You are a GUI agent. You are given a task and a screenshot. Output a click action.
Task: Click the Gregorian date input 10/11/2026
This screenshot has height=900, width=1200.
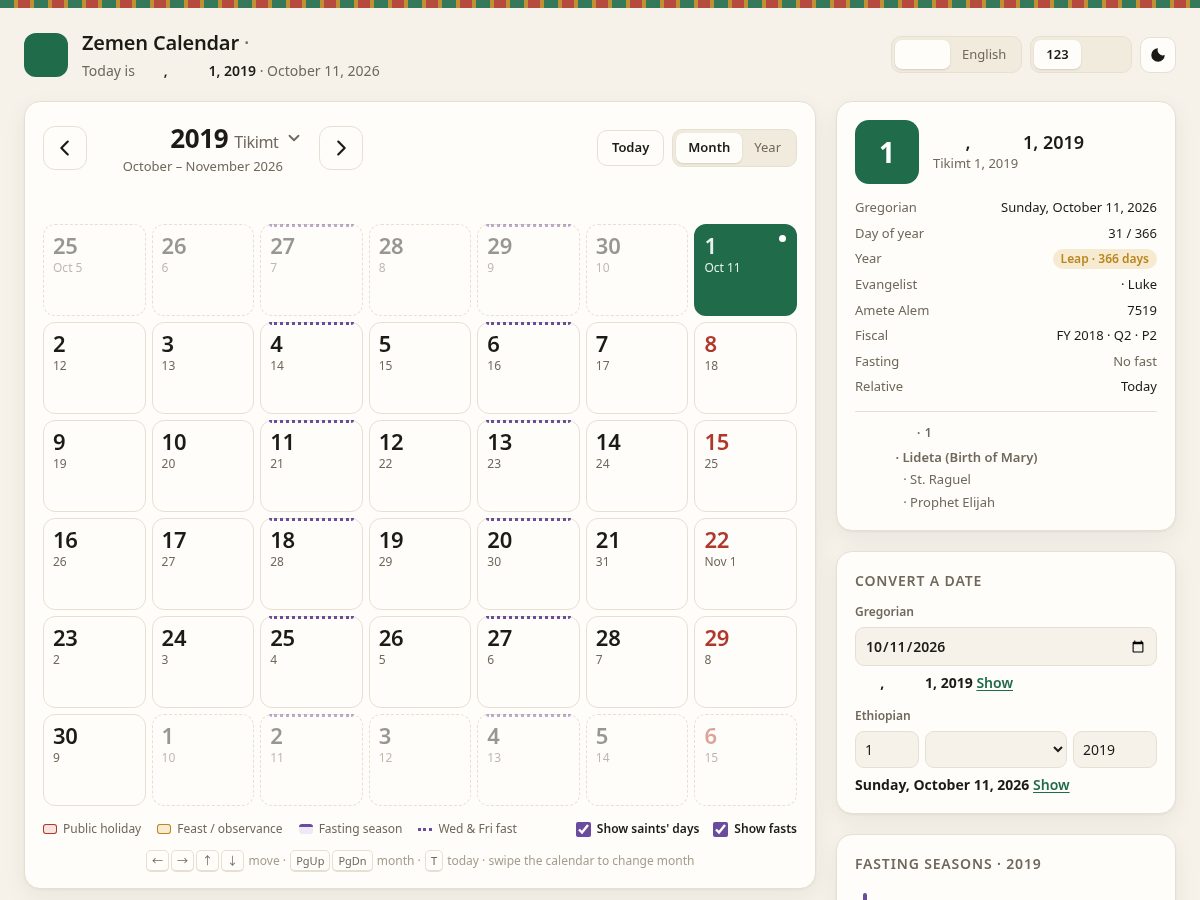pos(1006,647)
